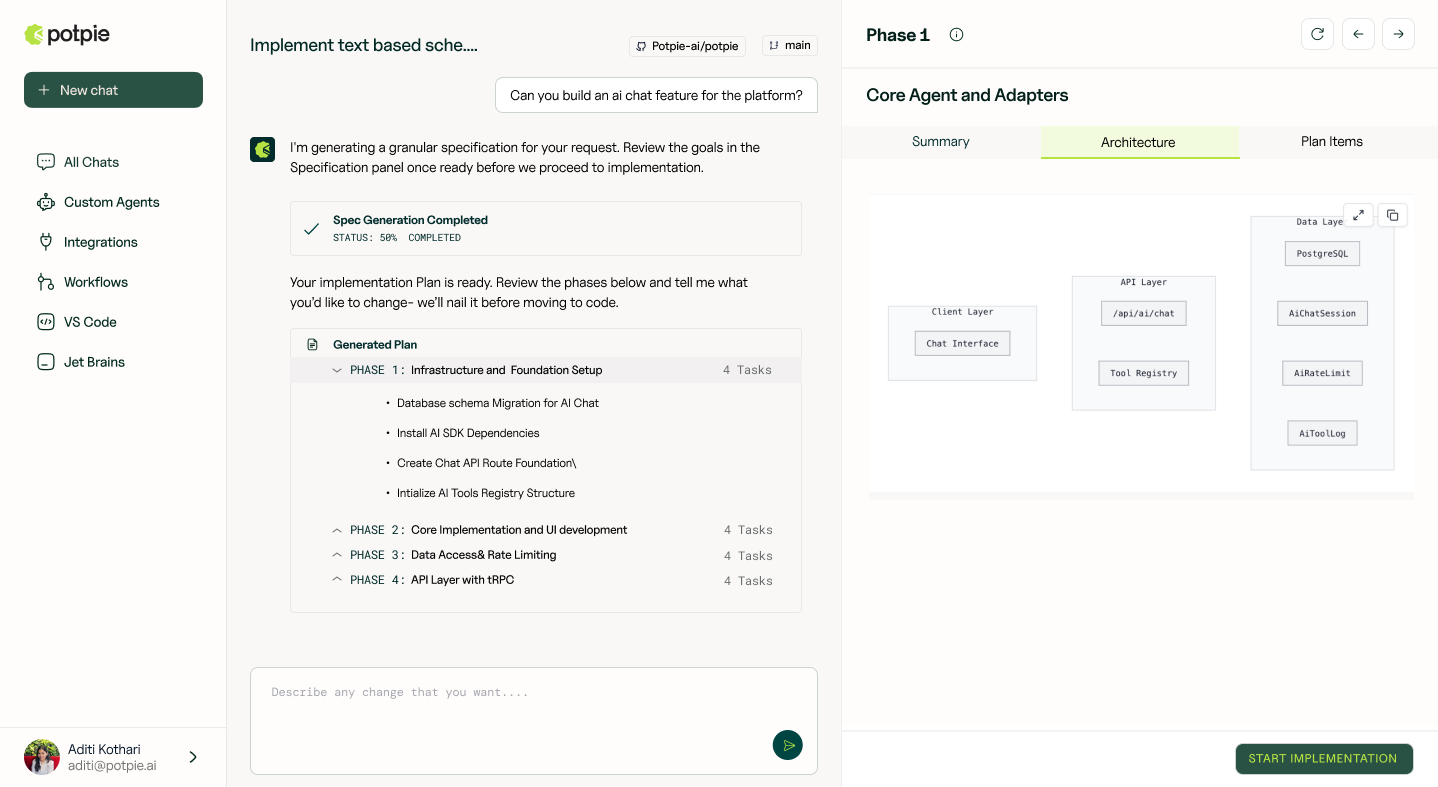Screen dimensions: 1438x787
Task: Click the Core Agent and Adapters heading
Action: point(967,95)
